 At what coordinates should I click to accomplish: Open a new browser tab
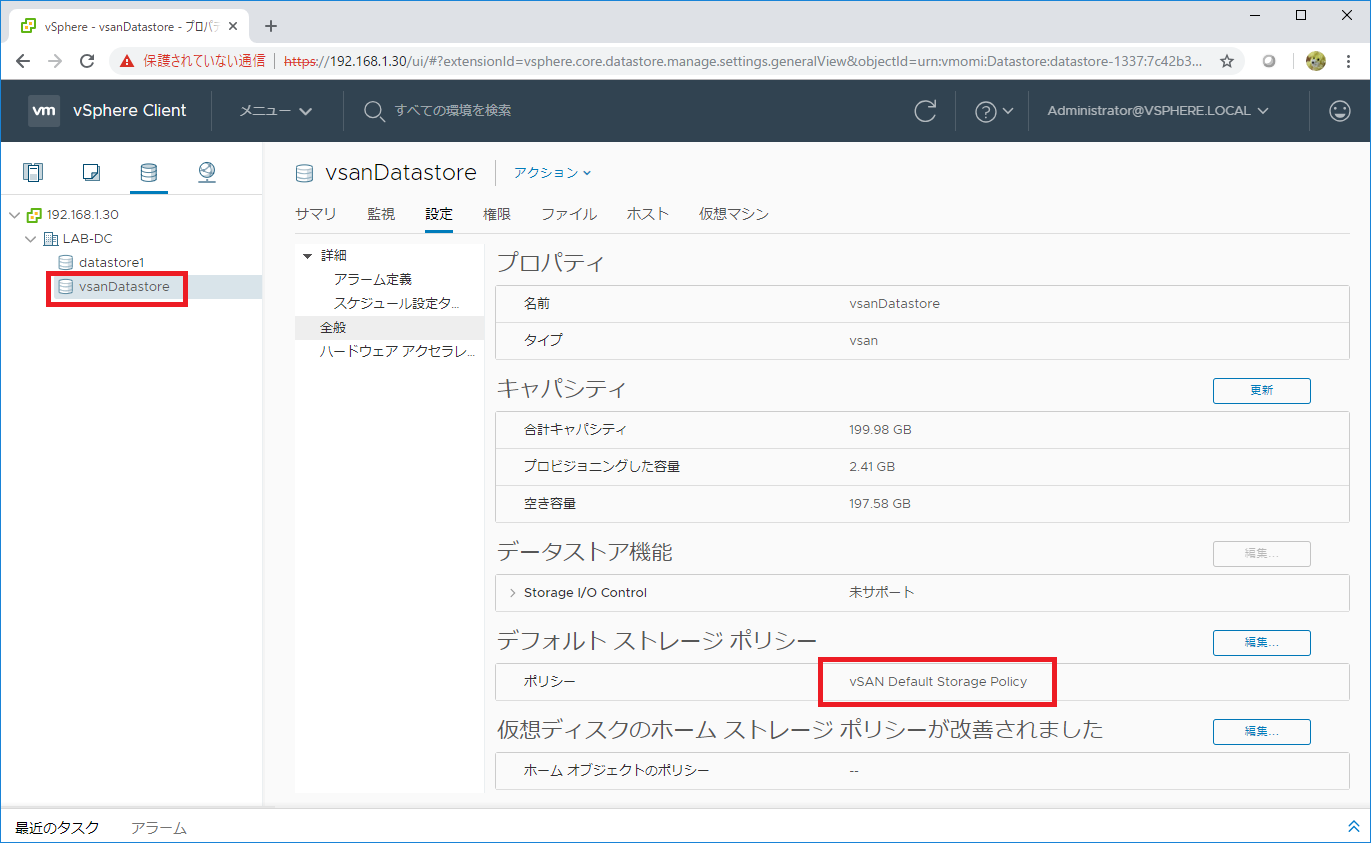(270, 26)
